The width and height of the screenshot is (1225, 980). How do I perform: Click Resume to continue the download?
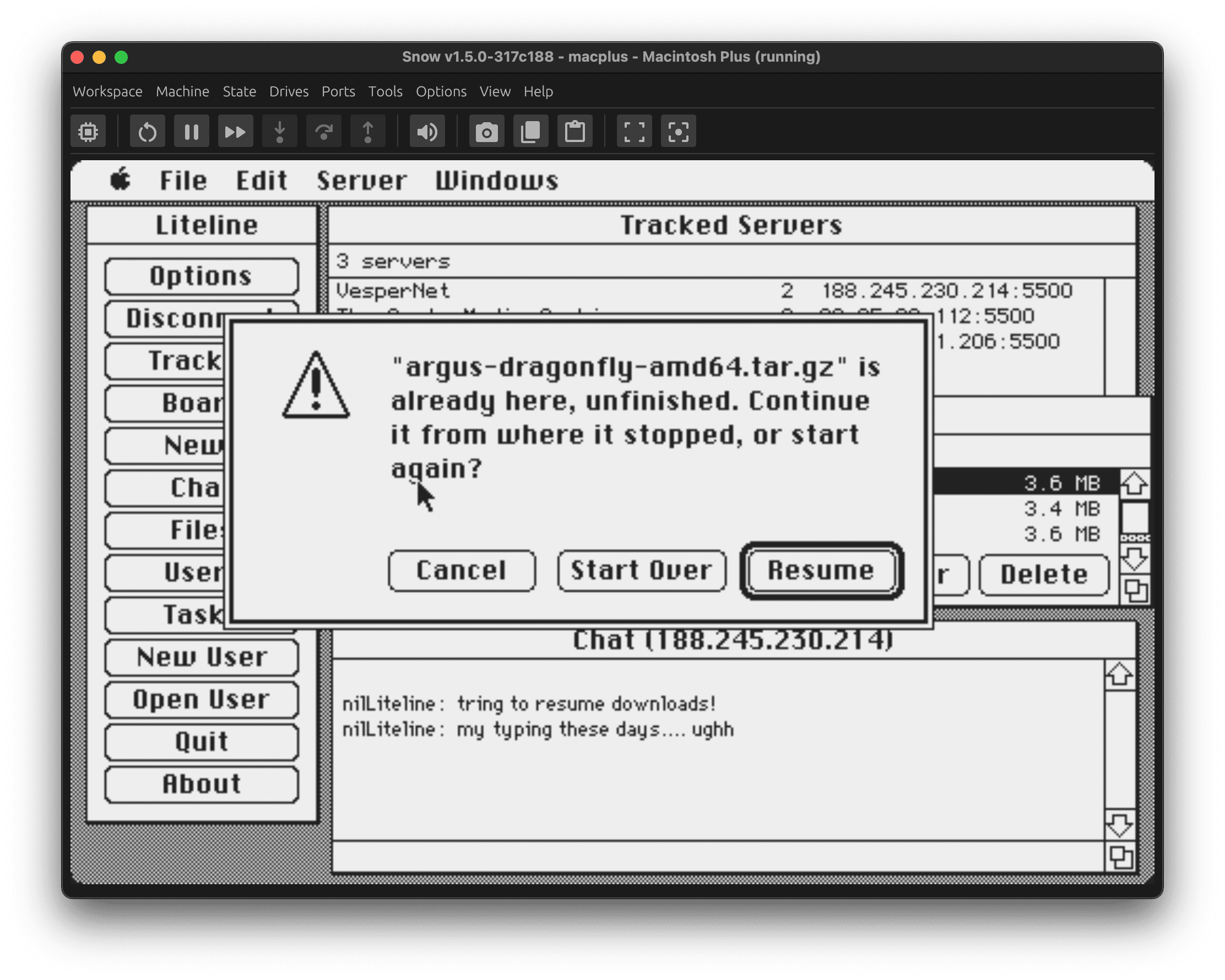pyautogui.click(x=821, y=570)
